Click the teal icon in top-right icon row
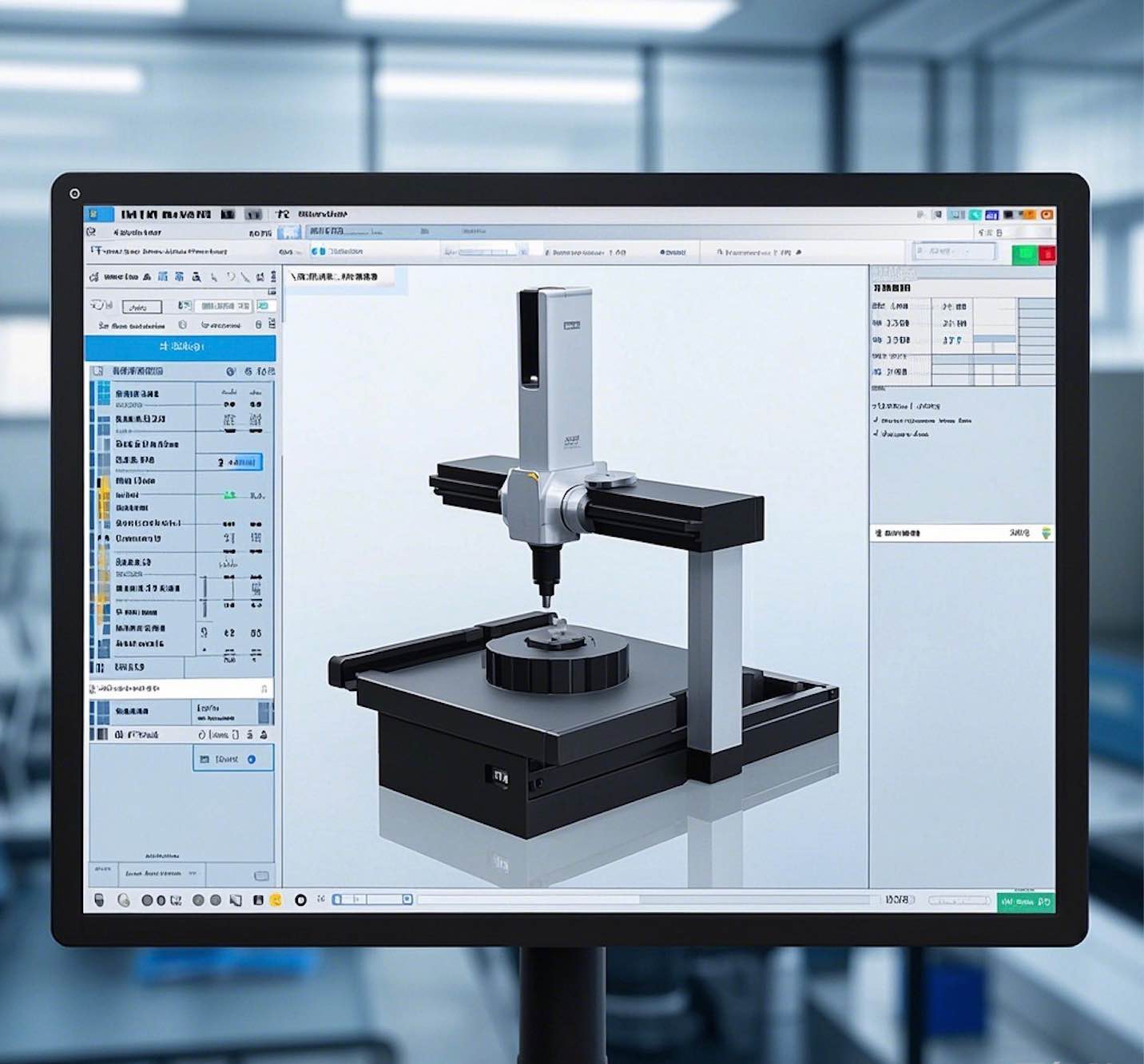The image size is (1144, 1064). click(x=975, y=214)
